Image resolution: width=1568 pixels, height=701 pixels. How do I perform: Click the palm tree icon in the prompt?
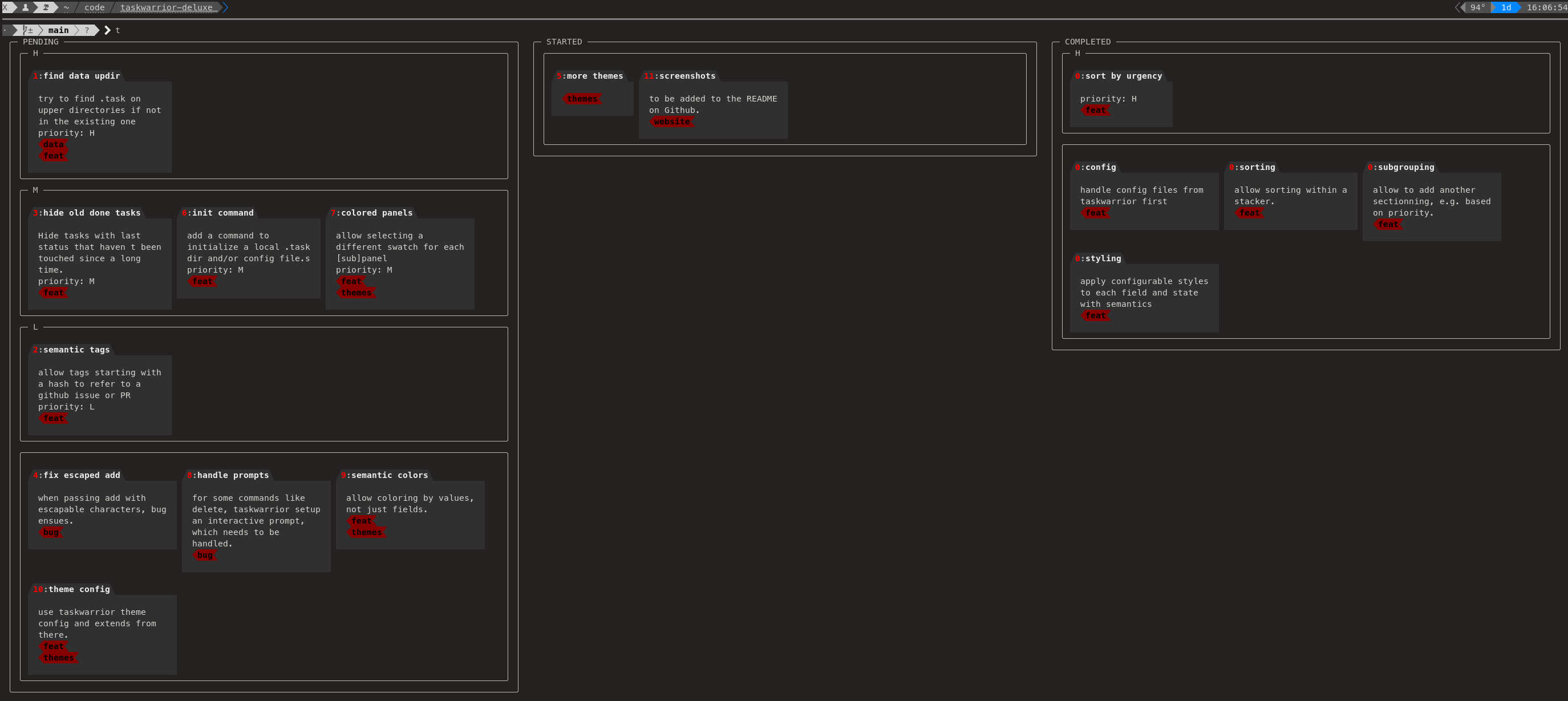(46, 7)
